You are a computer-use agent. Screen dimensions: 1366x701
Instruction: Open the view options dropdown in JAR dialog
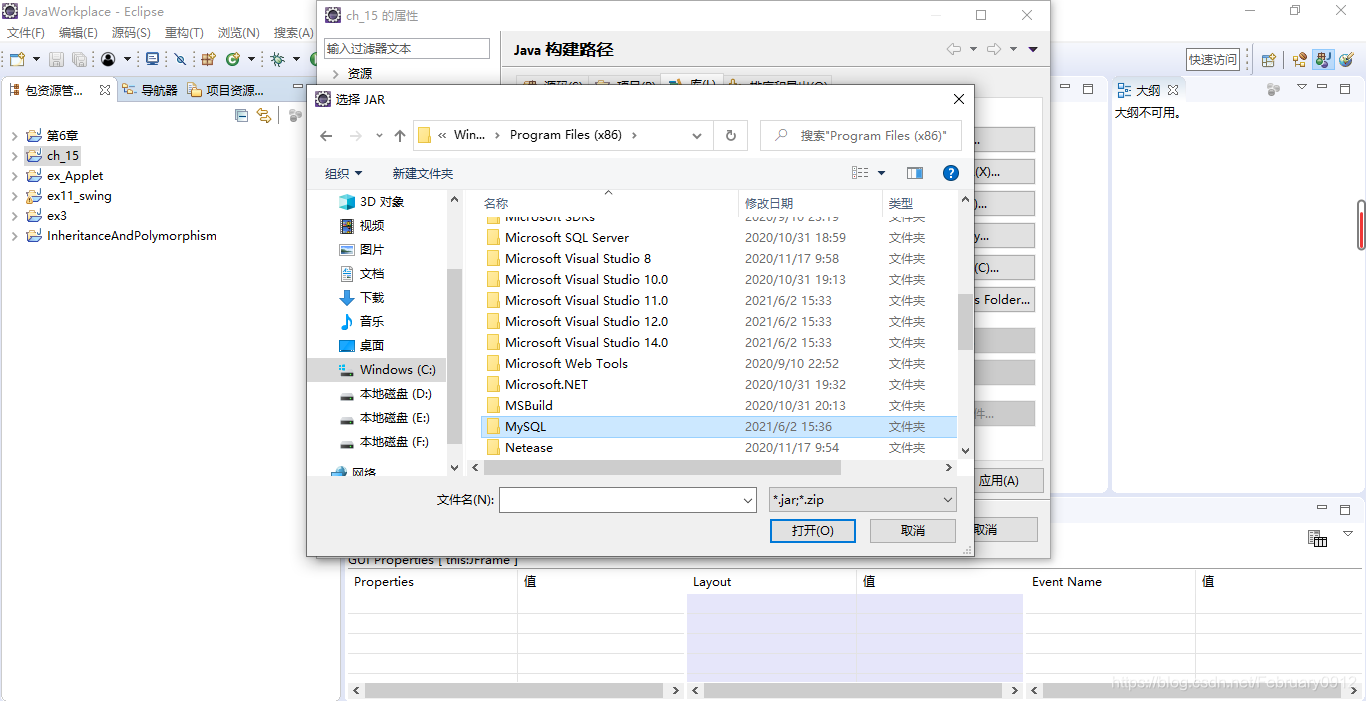pos(881,173)
